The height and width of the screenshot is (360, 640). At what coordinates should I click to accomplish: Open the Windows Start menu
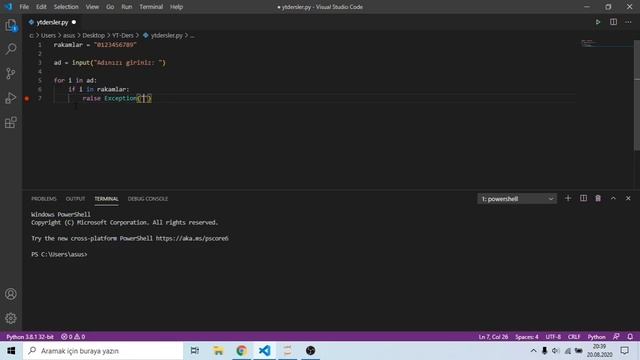(11, 351)
